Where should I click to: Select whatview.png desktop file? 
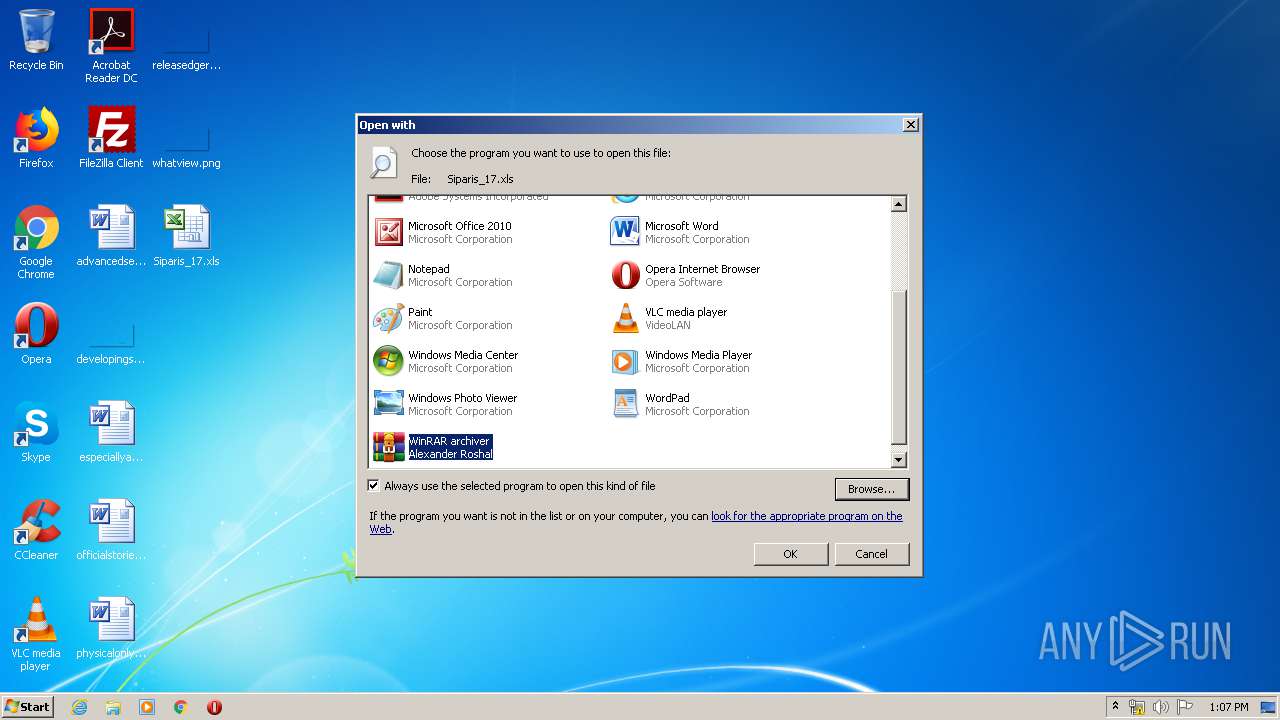point(186,138)
